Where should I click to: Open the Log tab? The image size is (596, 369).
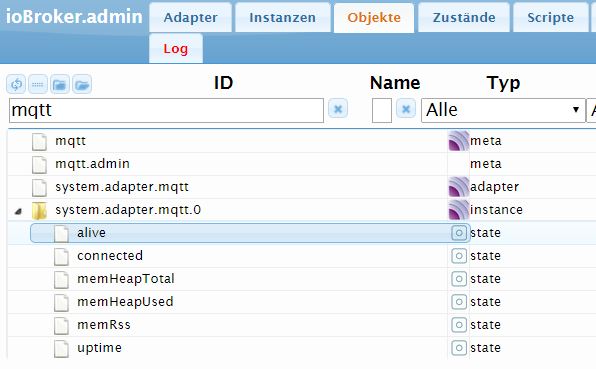coord(176,48)
